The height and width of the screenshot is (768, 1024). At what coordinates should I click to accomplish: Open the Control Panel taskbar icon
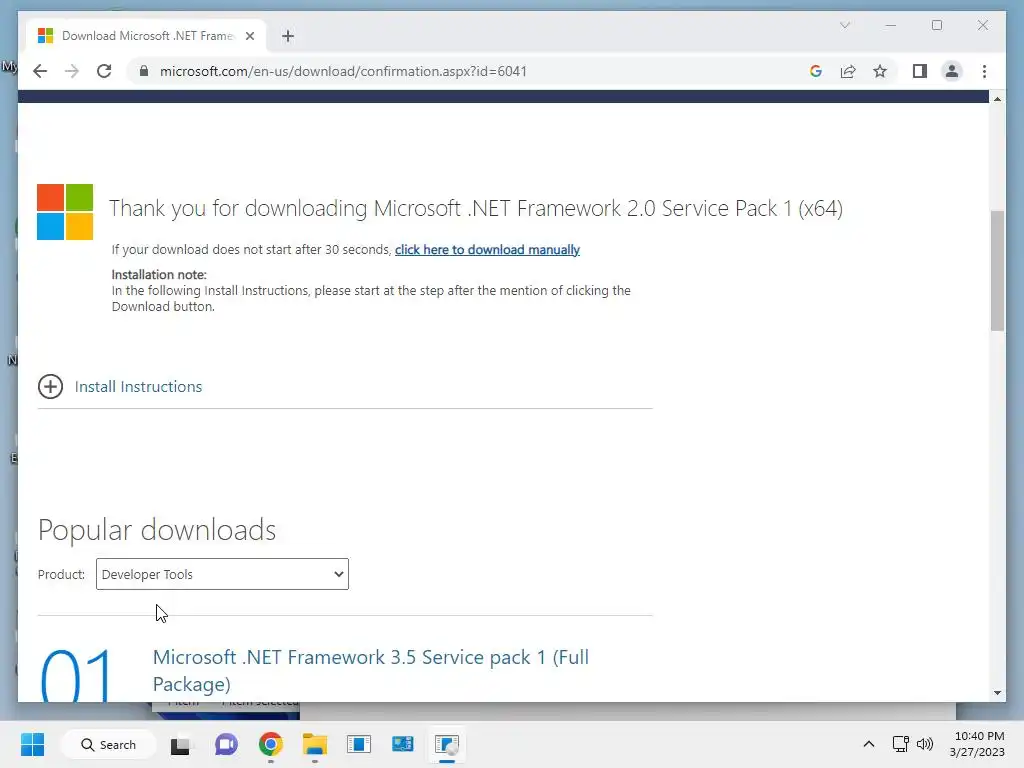[403, 744]
